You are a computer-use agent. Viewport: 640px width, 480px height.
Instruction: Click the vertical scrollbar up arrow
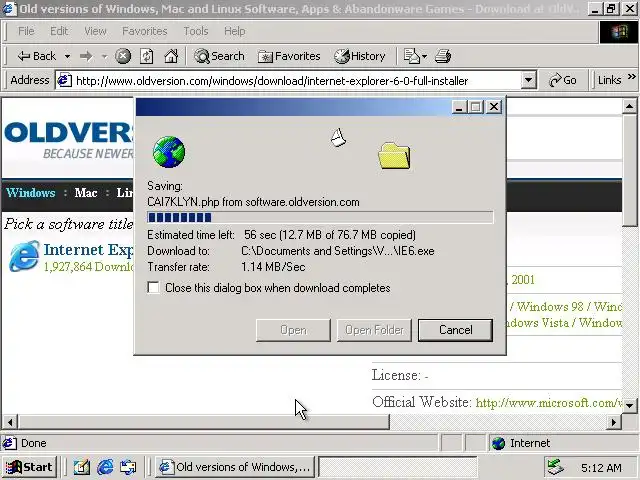click(629, 107)
